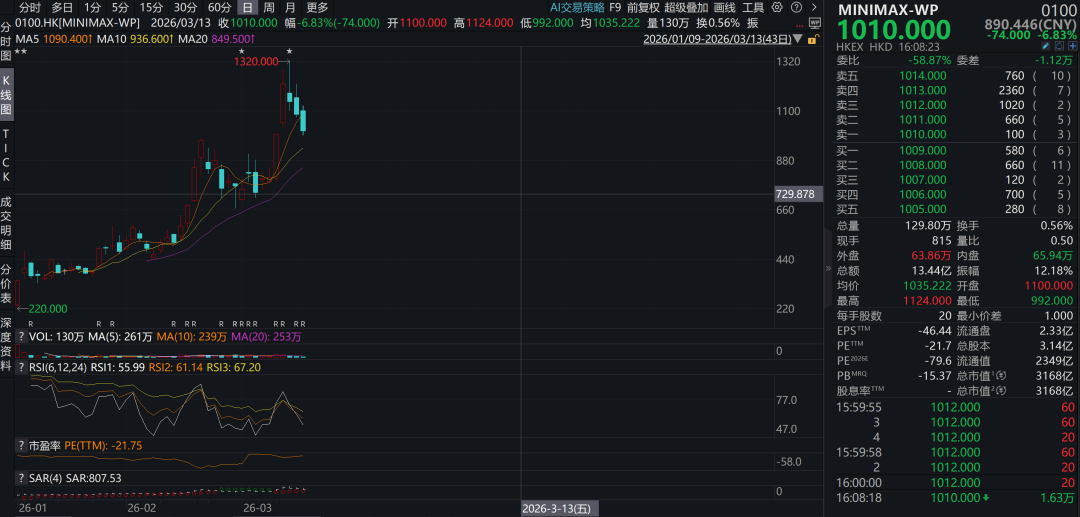Open help for the SAR(4) indicator
1080x517 pixels.
point(21,478)
